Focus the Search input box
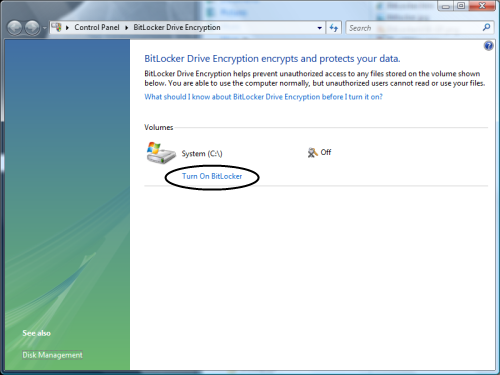This screenshot has width=500, height=375. [x=413, y=28]
